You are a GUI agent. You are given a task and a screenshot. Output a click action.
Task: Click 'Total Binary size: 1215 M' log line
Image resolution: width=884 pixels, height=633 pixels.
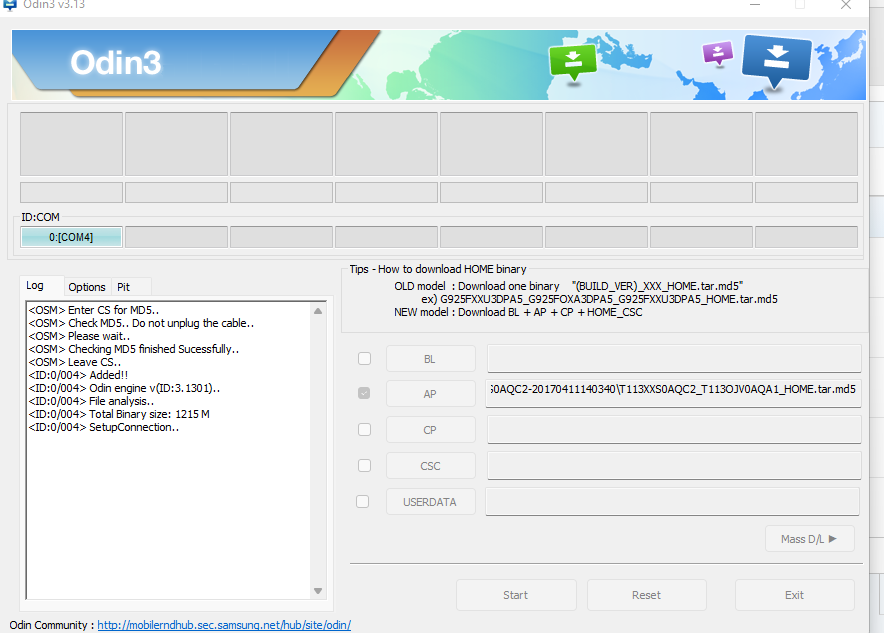[x=119, y=414]
